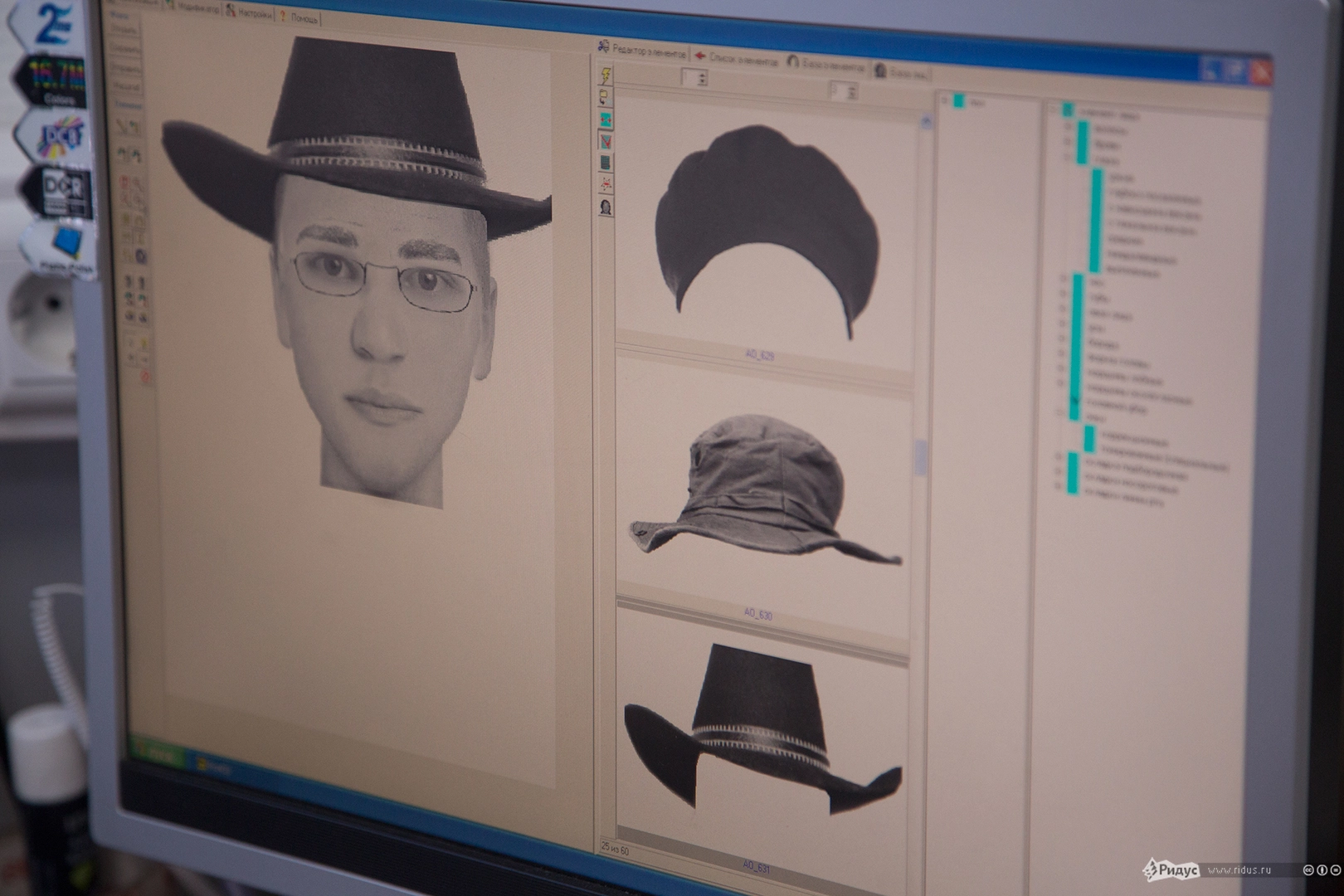Image resolution: width=1344 pixels, height=896 pixels.
Task: Click the left number stepper arrows above thumbnails
Action: click(703, 79)
